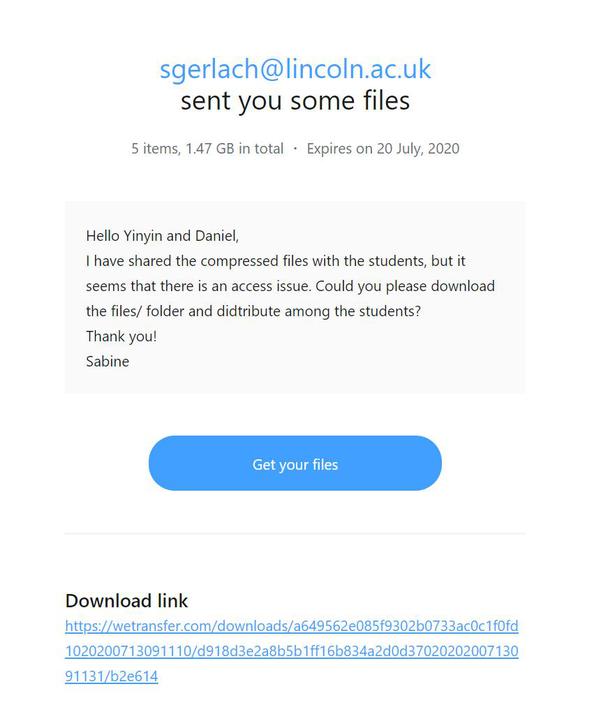Click the Get your files button
599x705 pixels.
pyautogui.click(x=295, y=463)
